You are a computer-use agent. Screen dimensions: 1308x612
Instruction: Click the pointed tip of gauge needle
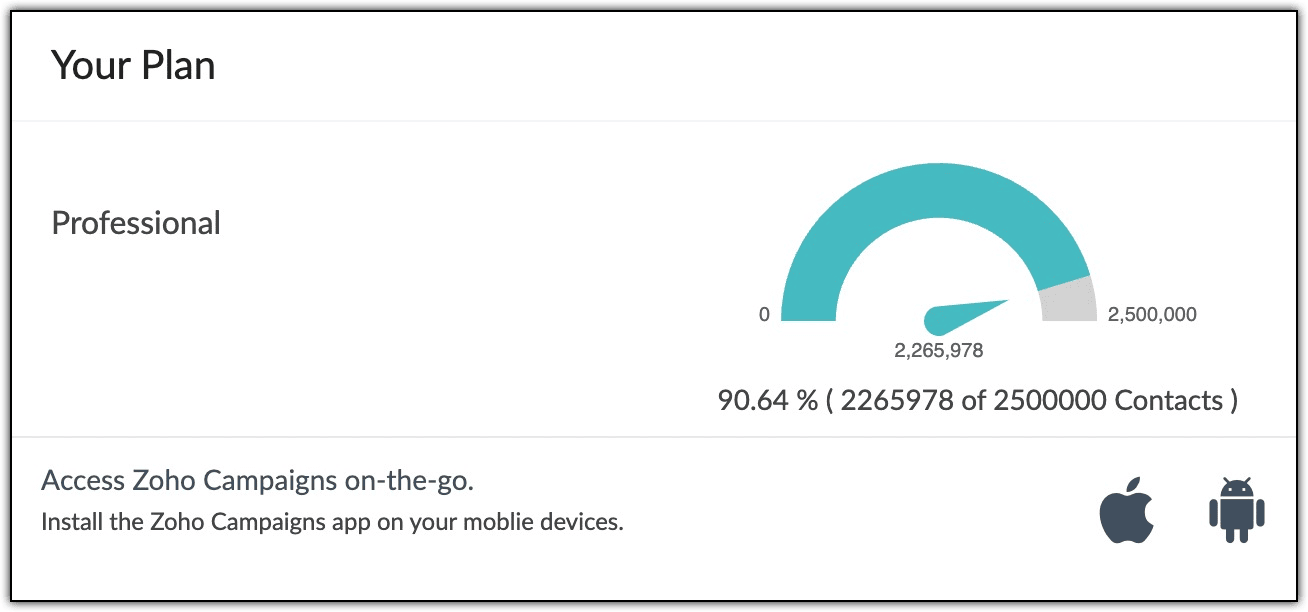[x=1005, y=301]
